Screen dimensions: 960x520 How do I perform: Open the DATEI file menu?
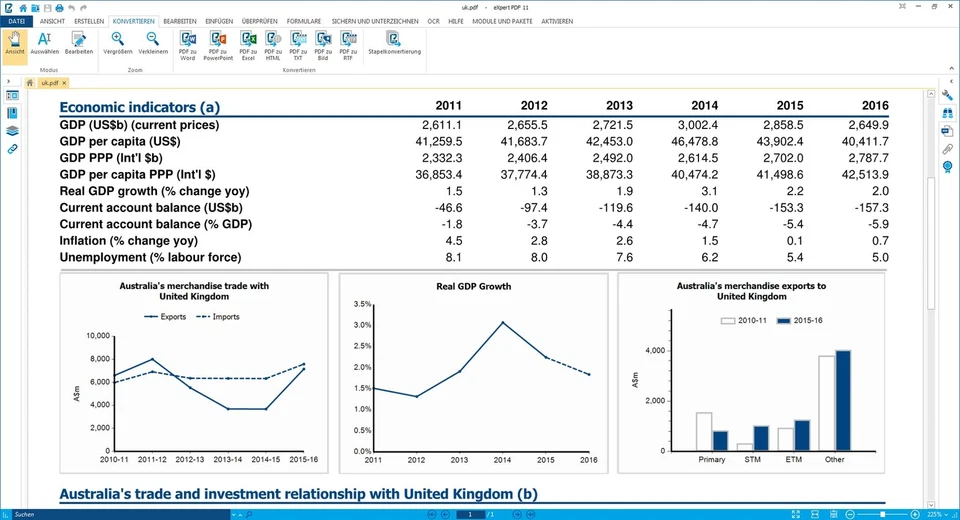coord(17,20)
